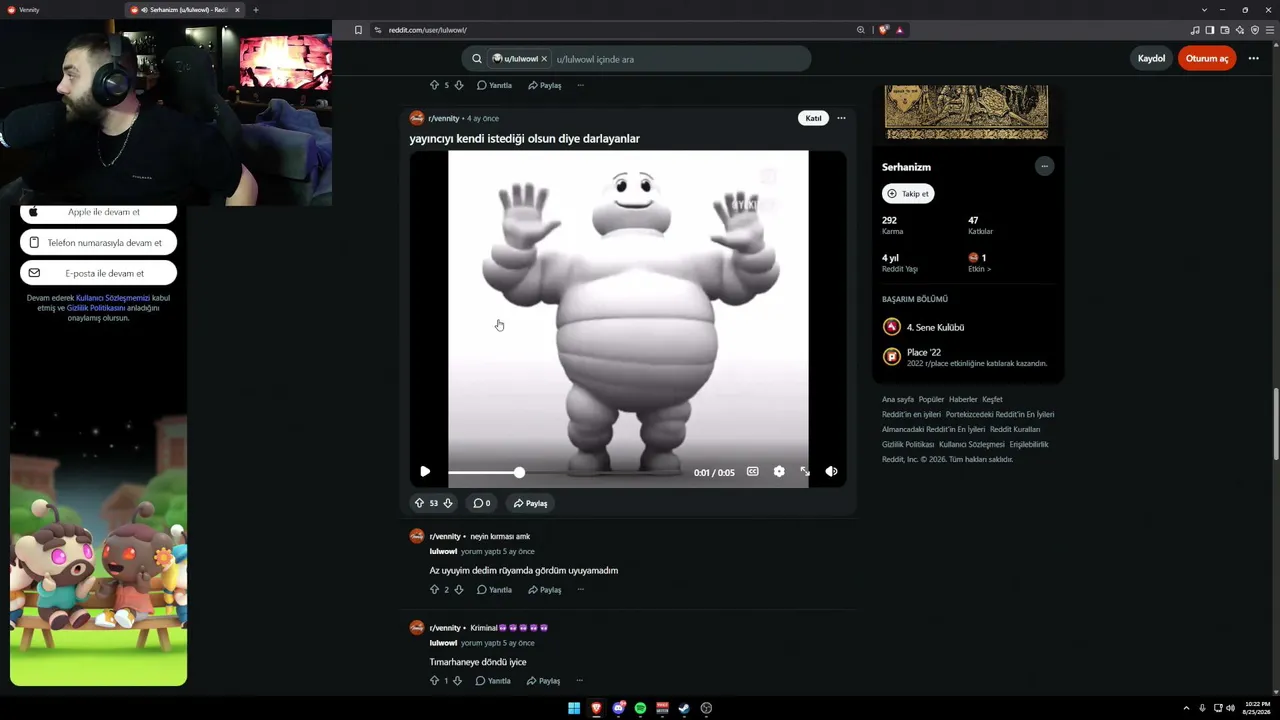
Task: Open more options for the video post
Action: coord(841,118)
